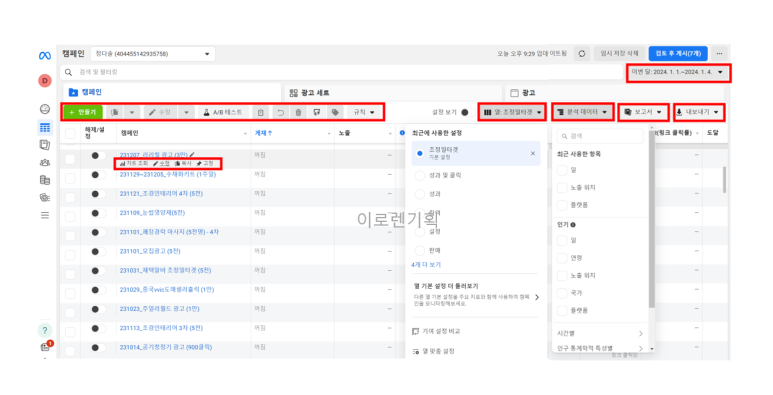Click the duplicate icon in toolbar
Image resolution: width=773 pixels, height=395 pixels.
click(x=114, y=112)
